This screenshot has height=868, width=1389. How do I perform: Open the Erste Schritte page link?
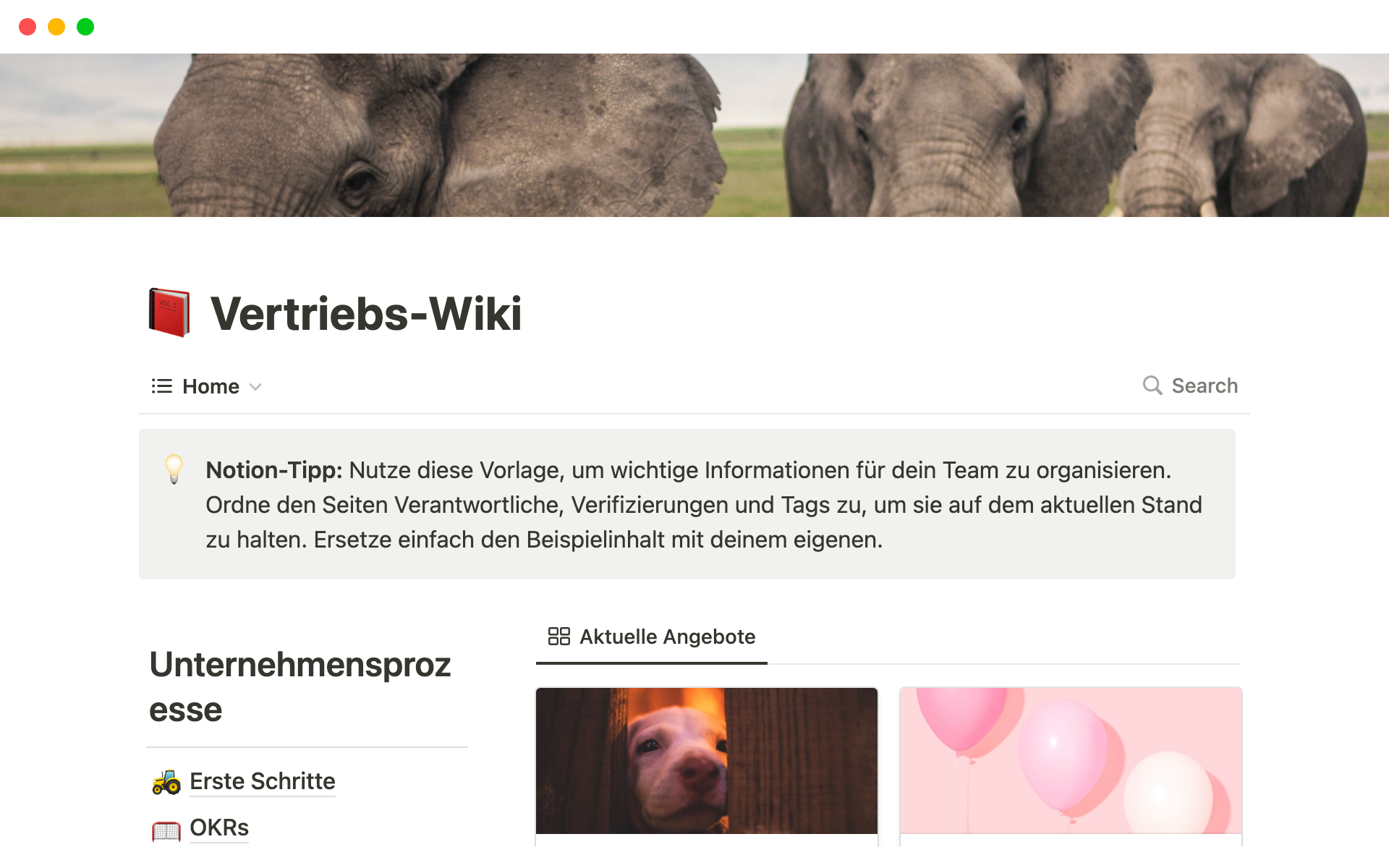click(x=262, y=781)
